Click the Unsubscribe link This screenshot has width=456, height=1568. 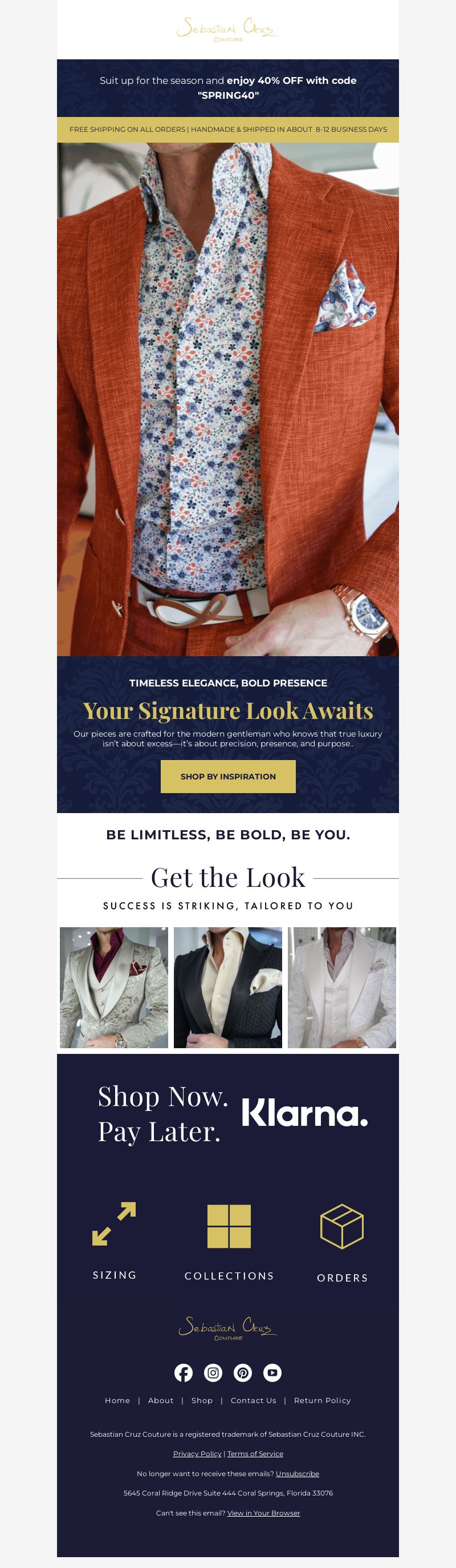298,1474
